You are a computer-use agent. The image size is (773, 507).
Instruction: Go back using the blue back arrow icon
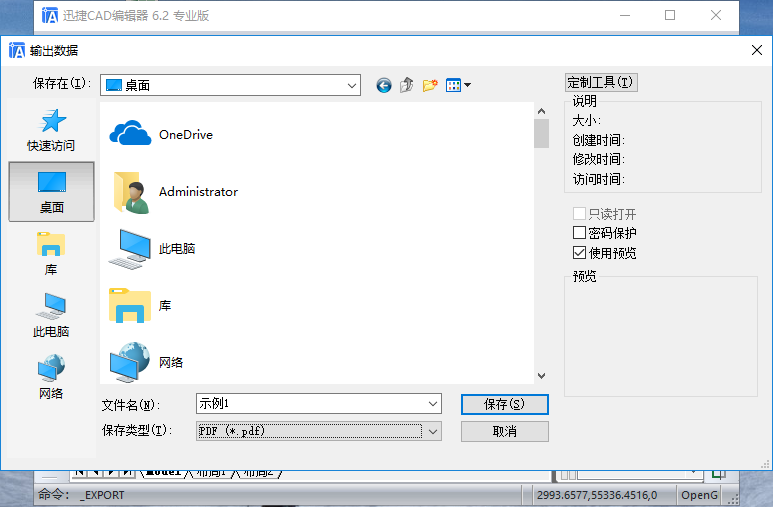tap(384, 85)
